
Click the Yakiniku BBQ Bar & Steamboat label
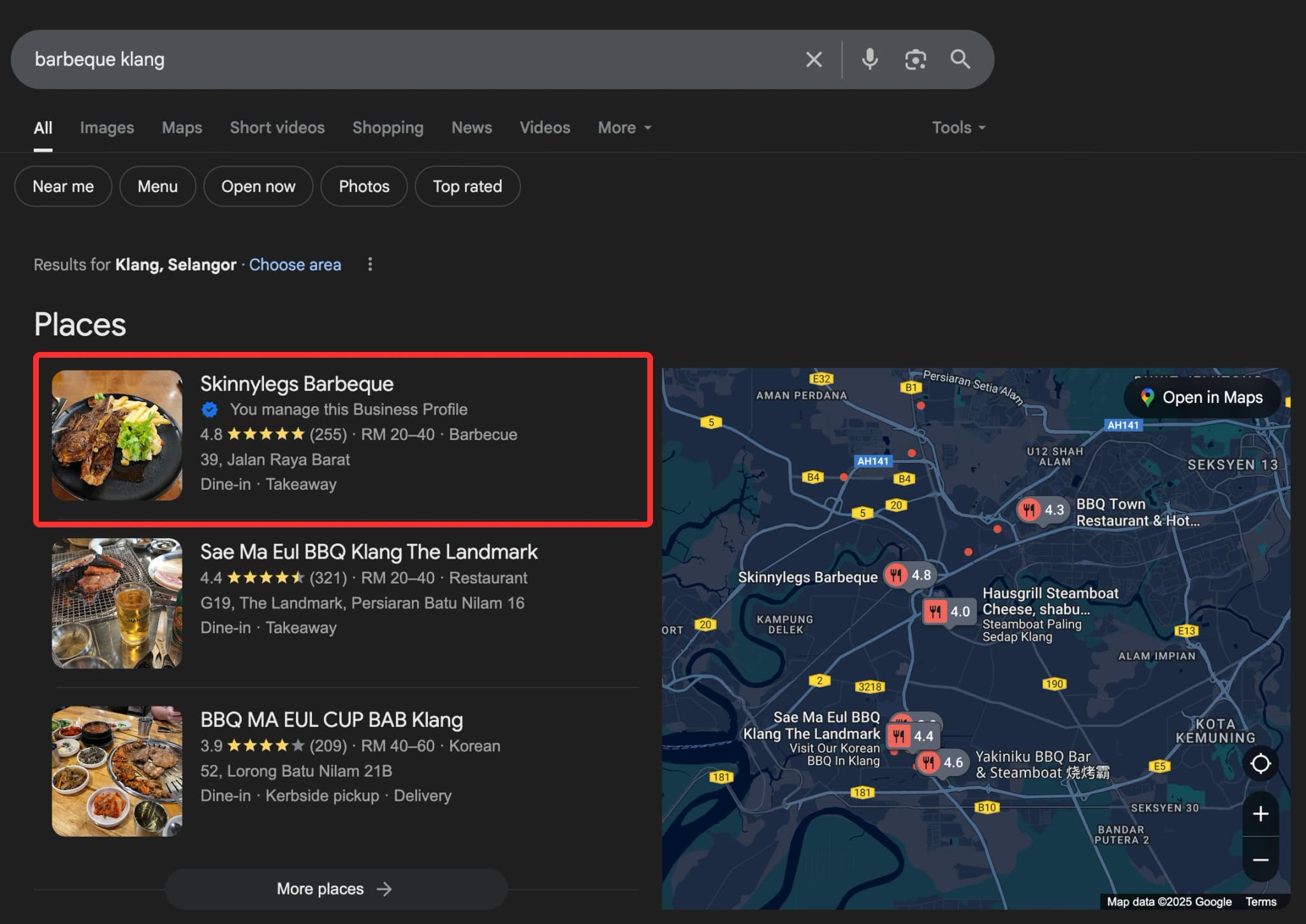tap(1043, 765)
